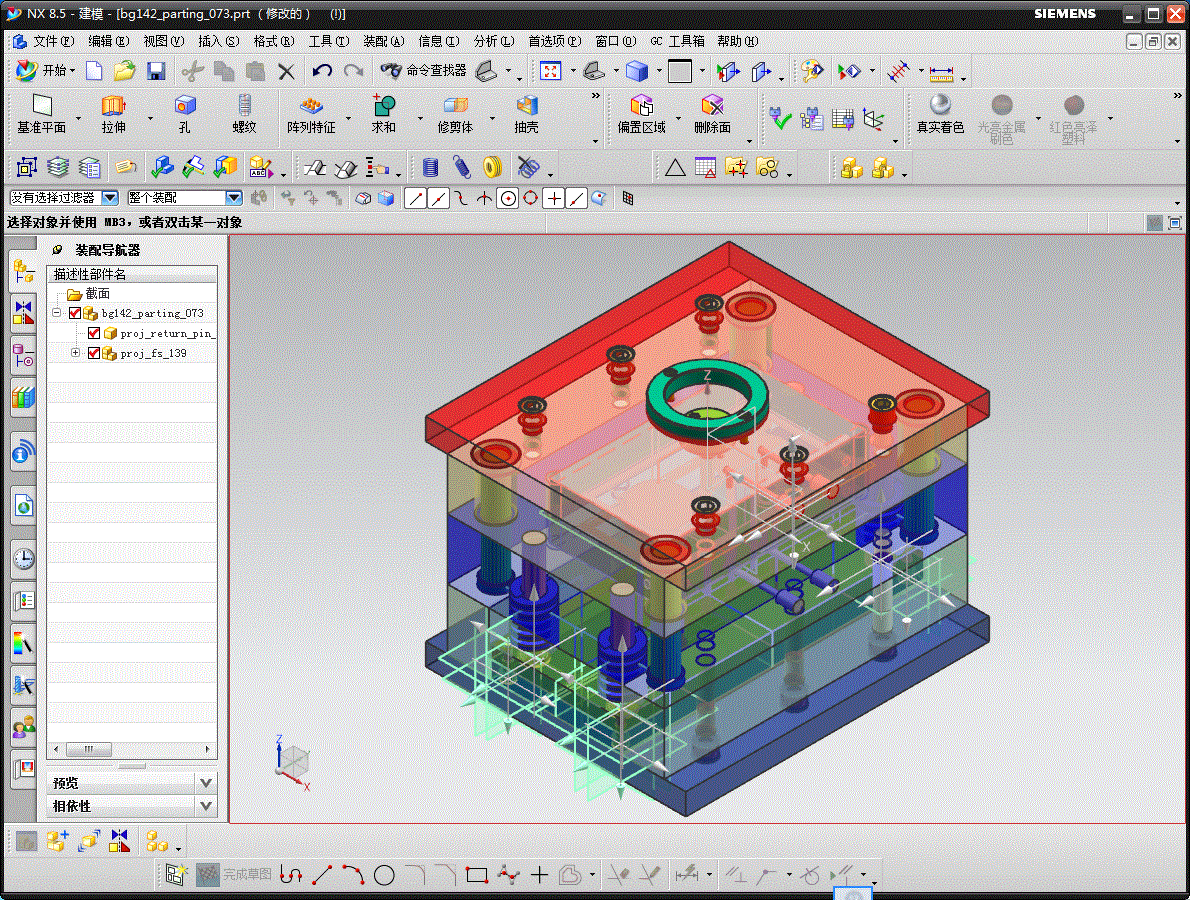Click the 开始 start button
Viewport: 1190px width, 900px height.
tap(46, 71)
